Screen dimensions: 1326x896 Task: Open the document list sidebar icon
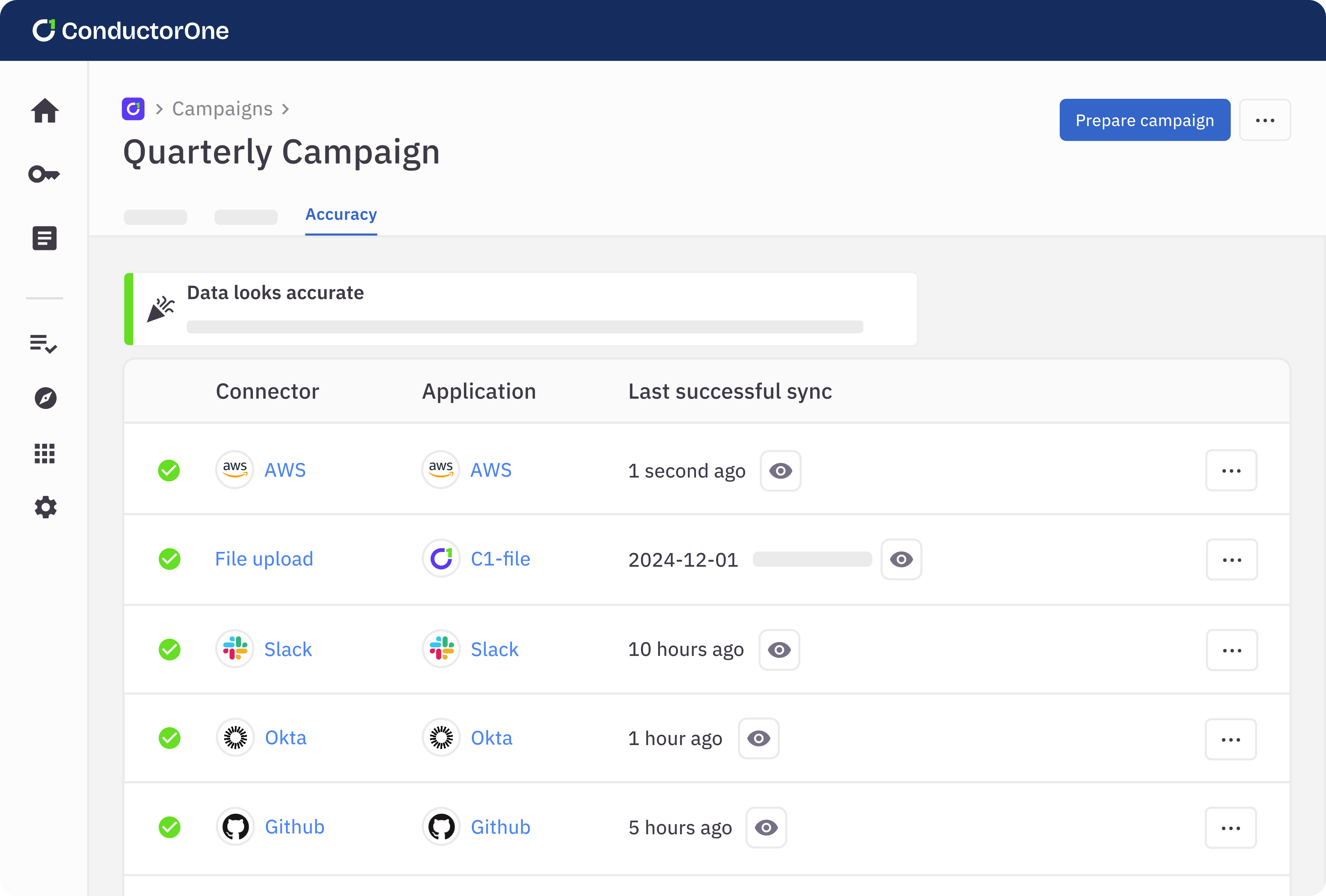45,238
